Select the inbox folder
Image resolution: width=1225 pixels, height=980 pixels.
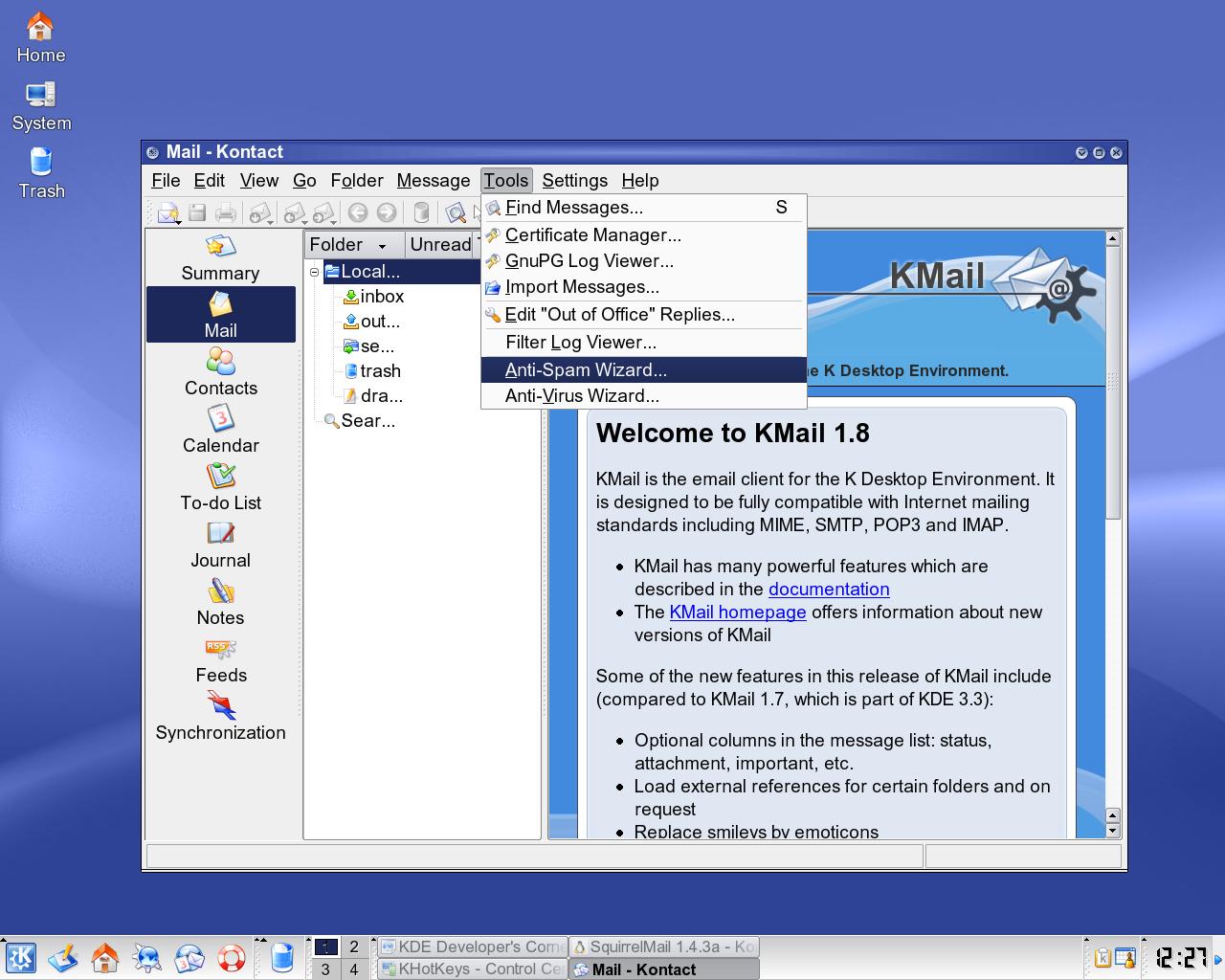(x=373, y=297)
